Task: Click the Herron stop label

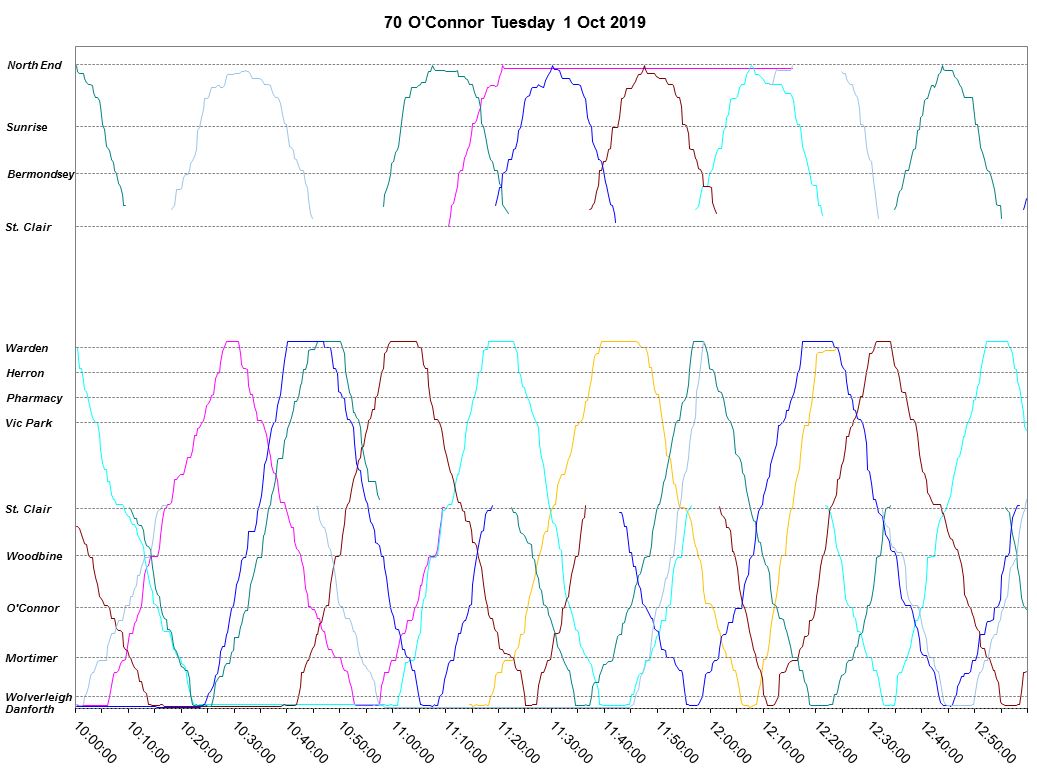Action: point(25,374)
